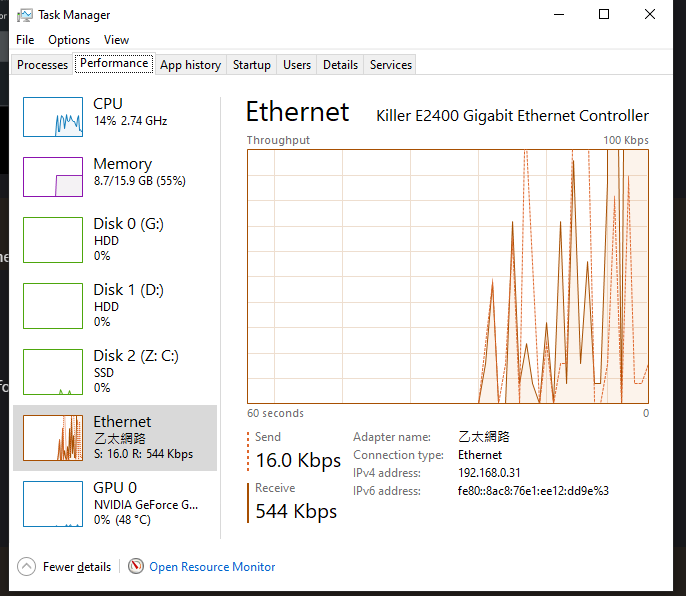
Task: Select the Disk 0 (G:) graph thumbnail
Action: coord(53,240)
